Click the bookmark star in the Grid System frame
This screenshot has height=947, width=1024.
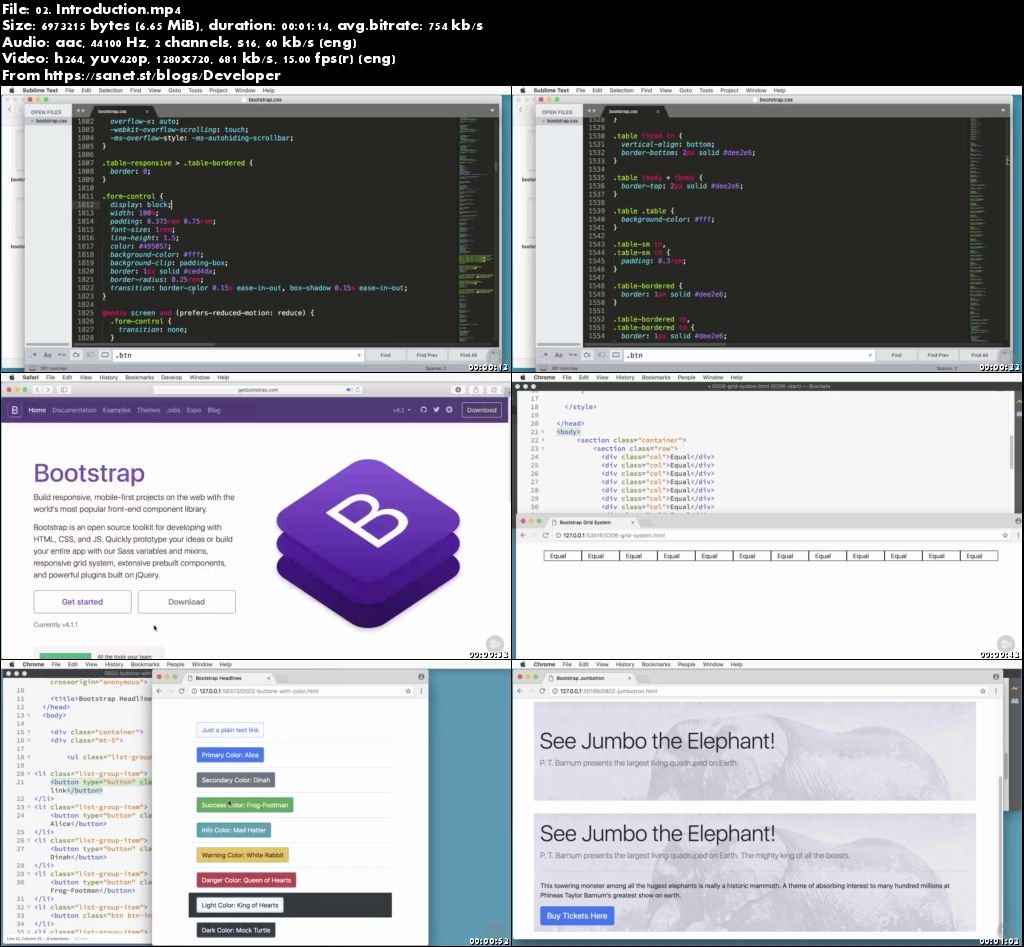1005,535
